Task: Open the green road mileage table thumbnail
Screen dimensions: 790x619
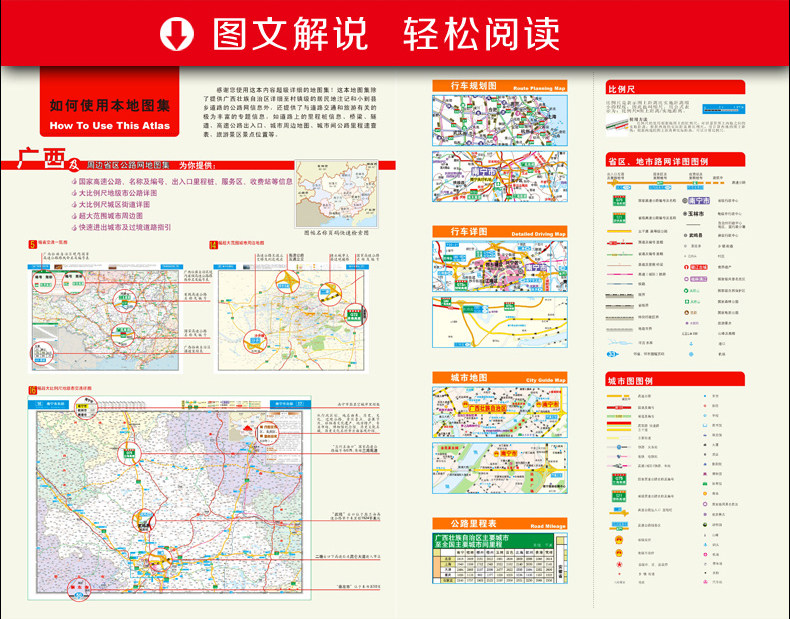Action: point(500,558)
